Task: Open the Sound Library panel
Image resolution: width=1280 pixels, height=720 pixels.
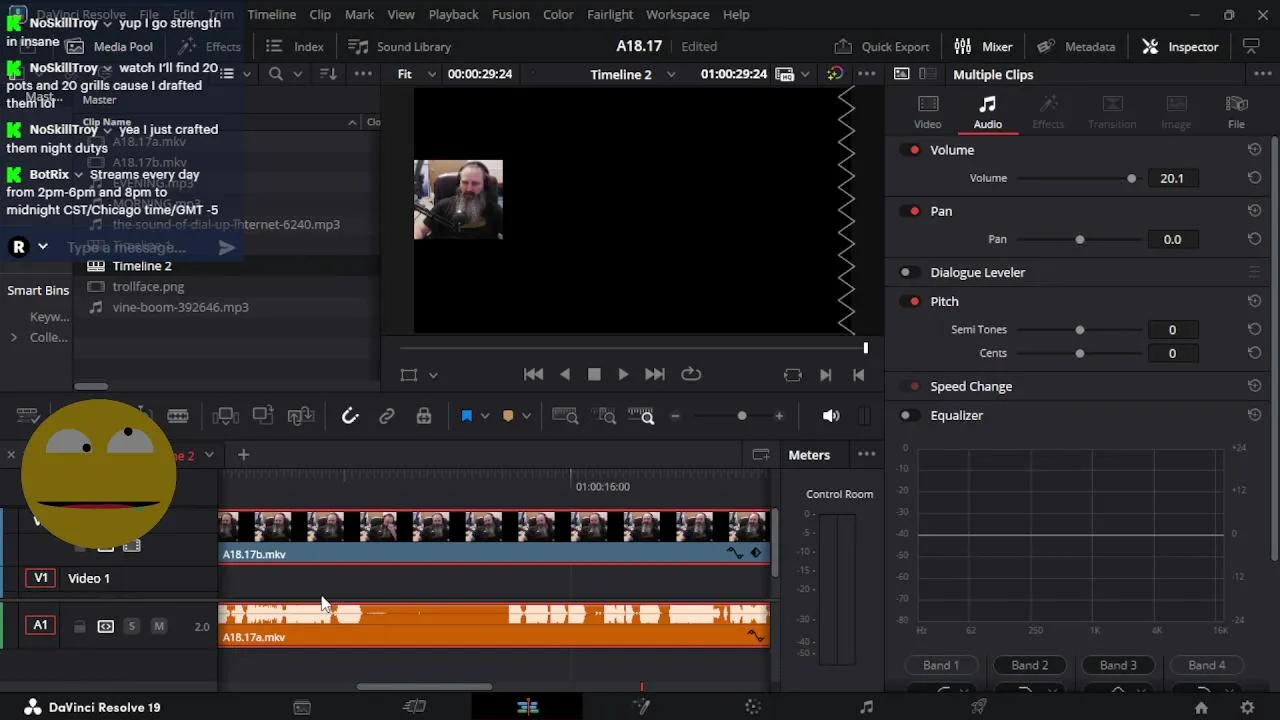Action: tap(399, 46)
